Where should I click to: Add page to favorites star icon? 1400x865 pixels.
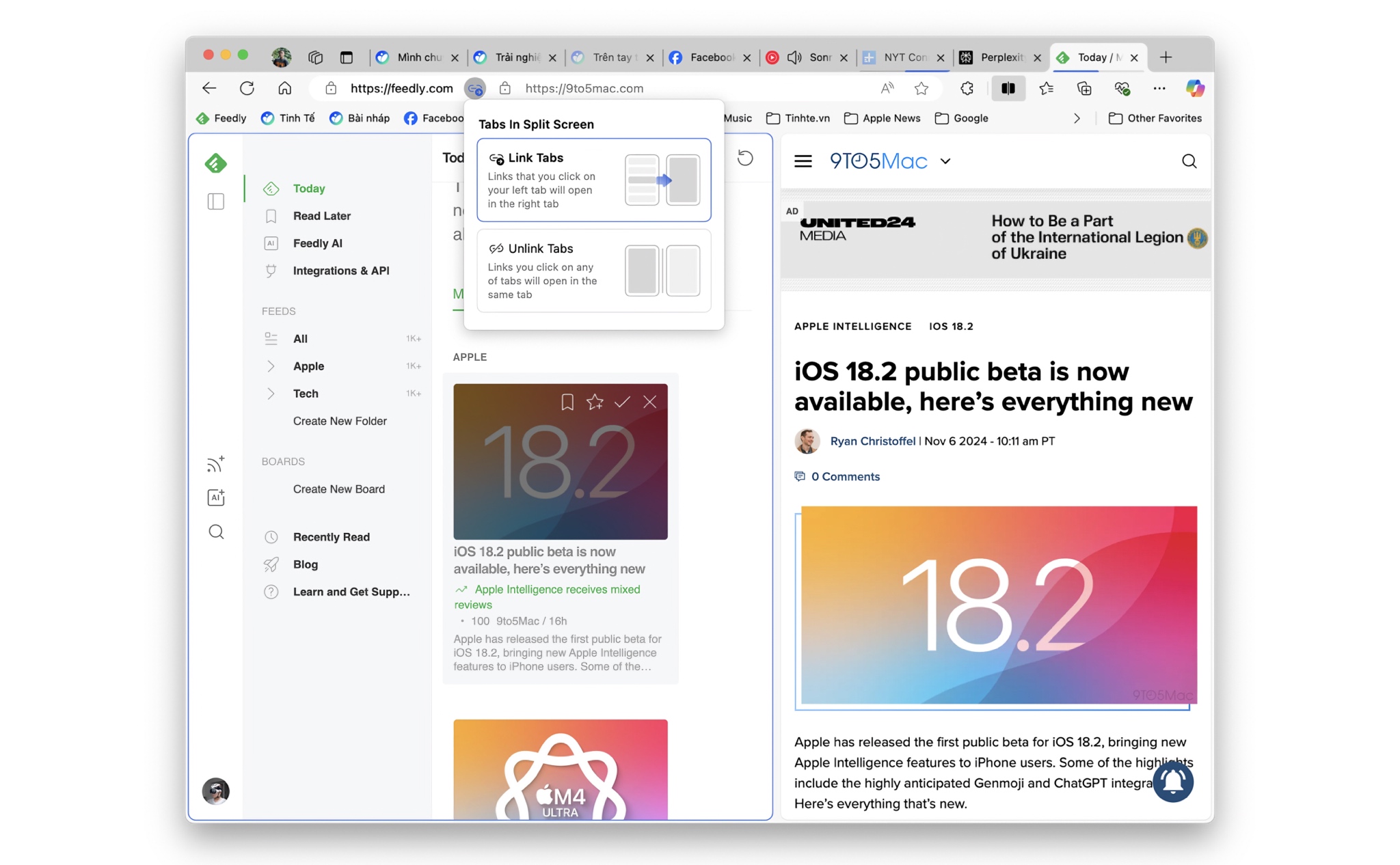921,88
